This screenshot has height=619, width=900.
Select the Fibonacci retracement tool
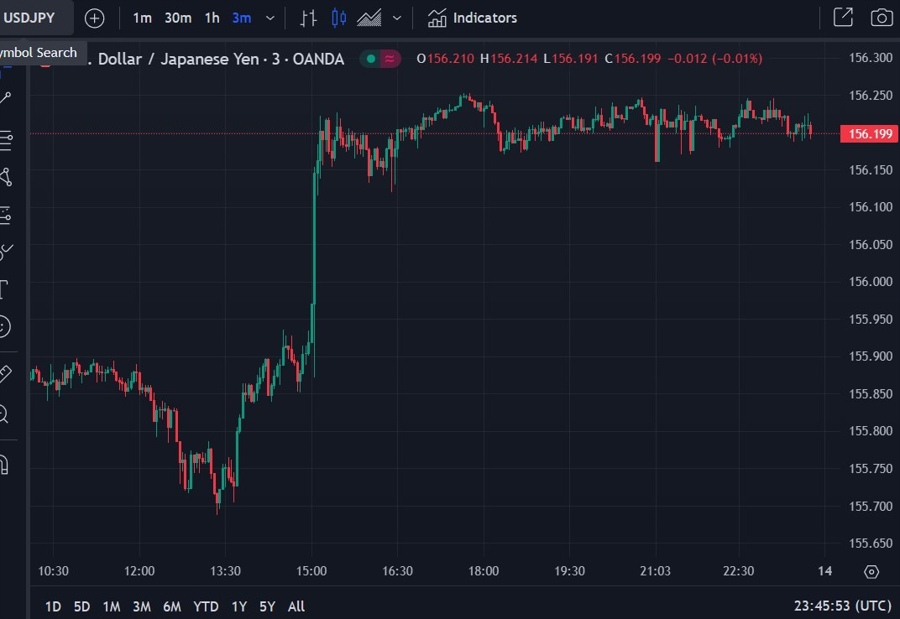pyautogui.click(x=6, y=140)
